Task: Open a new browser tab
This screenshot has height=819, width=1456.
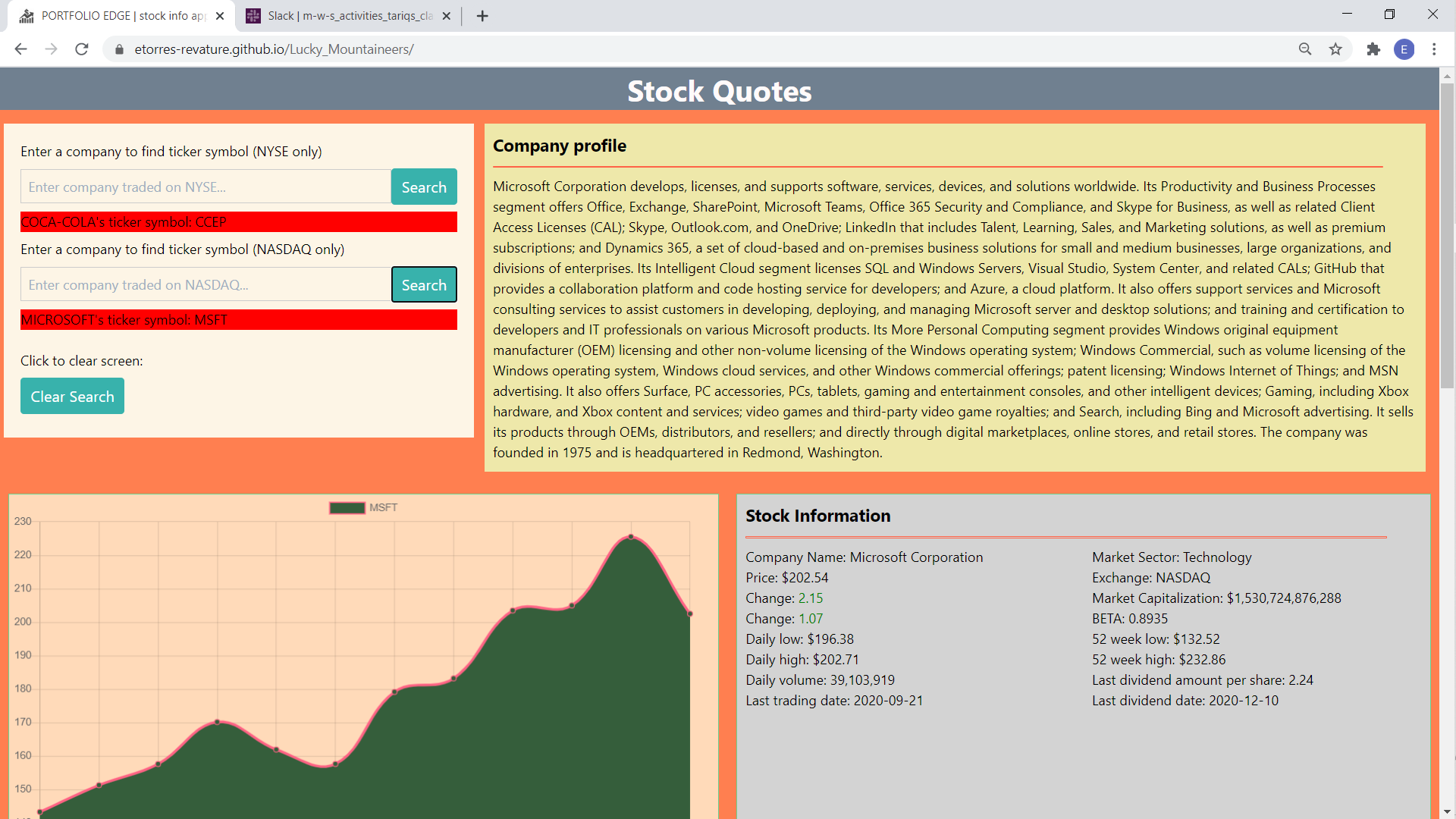Action: (x=482, y=16)
